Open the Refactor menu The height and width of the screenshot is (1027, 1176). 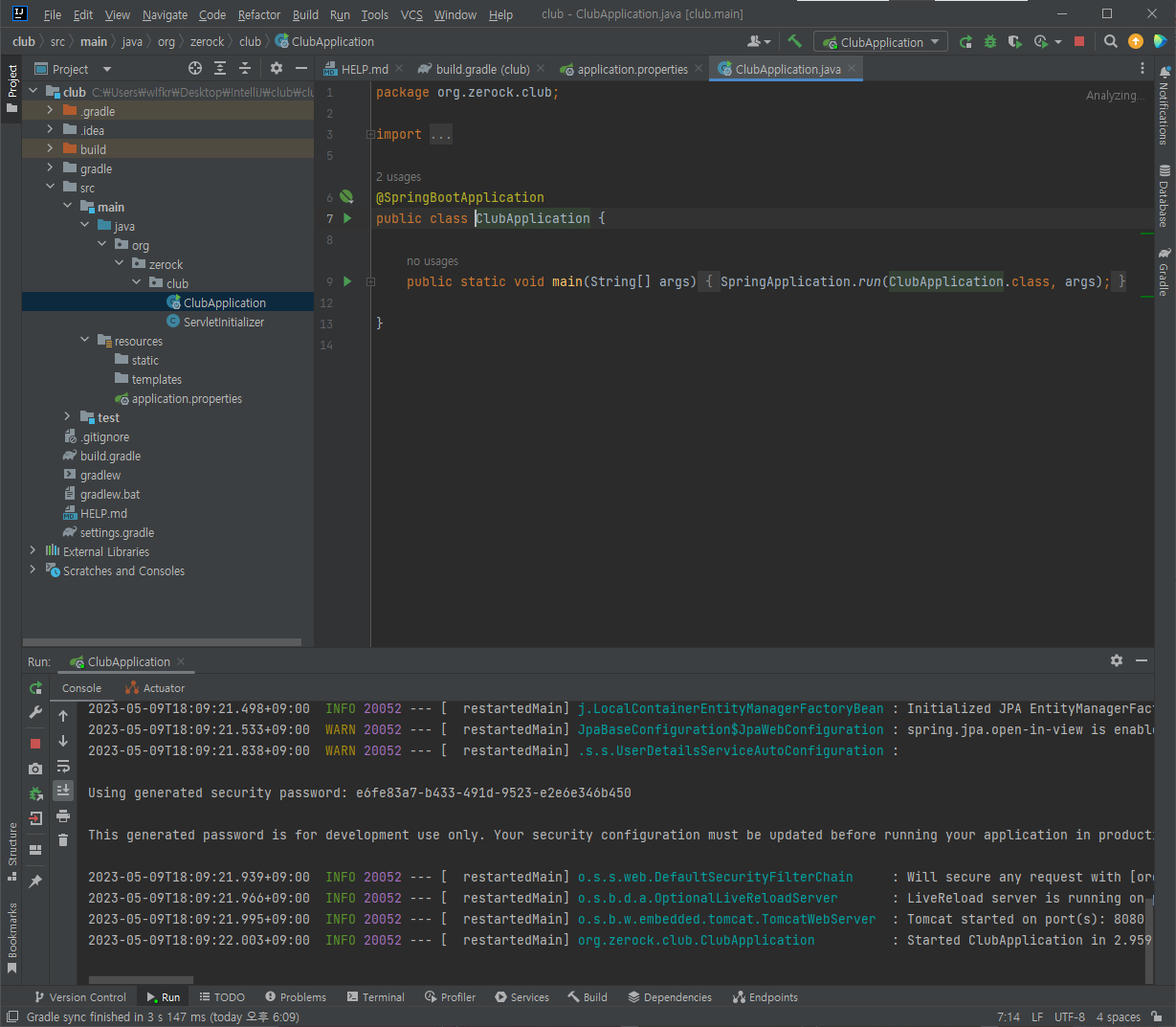259,14
